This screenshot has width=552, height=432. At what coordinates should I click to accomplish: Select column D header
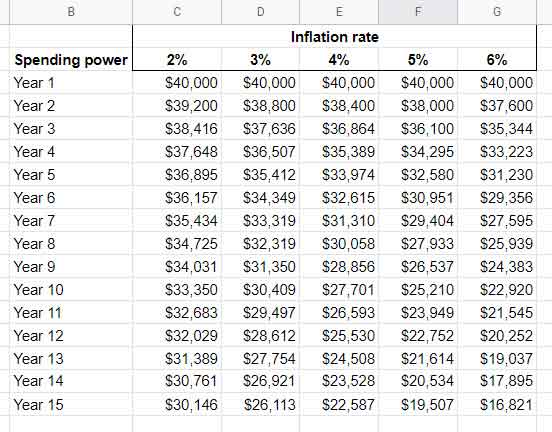(x=261, y=12)
